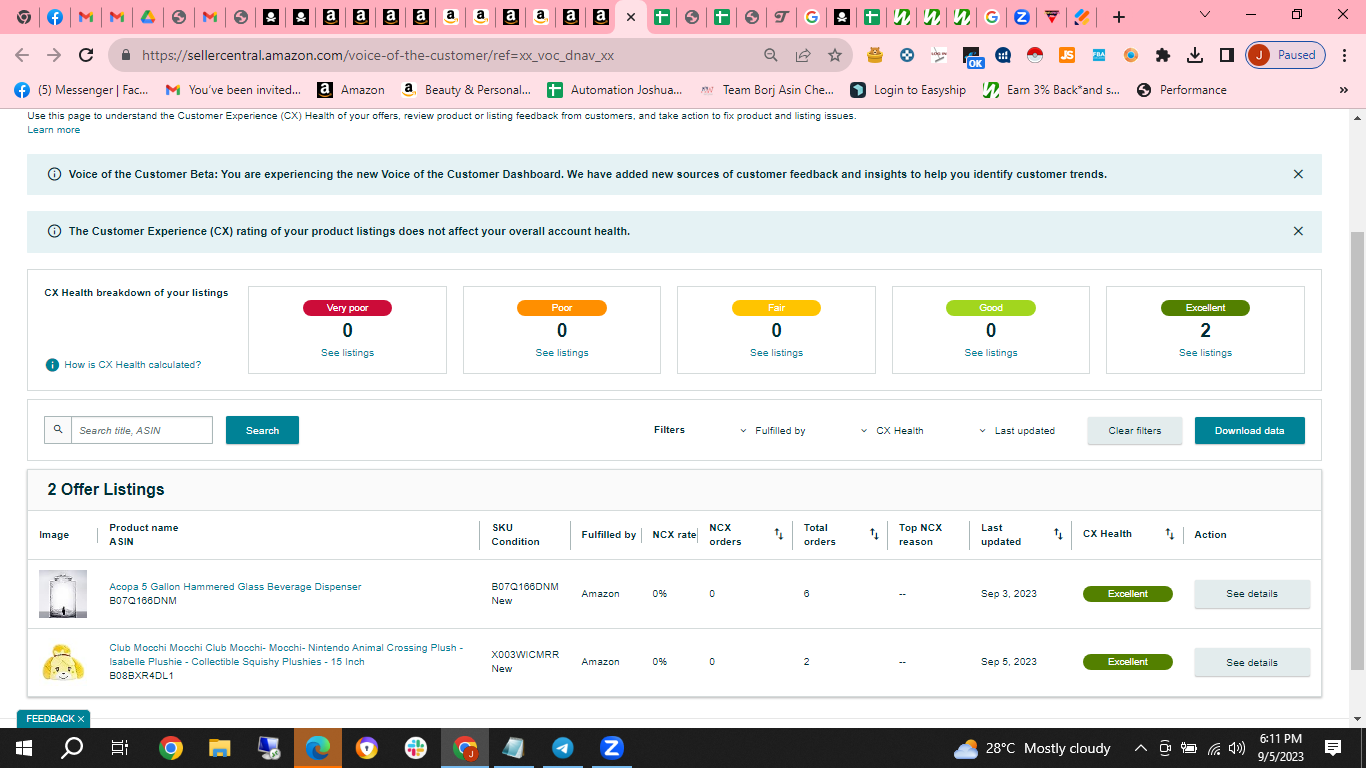Click the Download data button
The height and width of the screenshot is (768, 1366).
tap(1250, 431)
